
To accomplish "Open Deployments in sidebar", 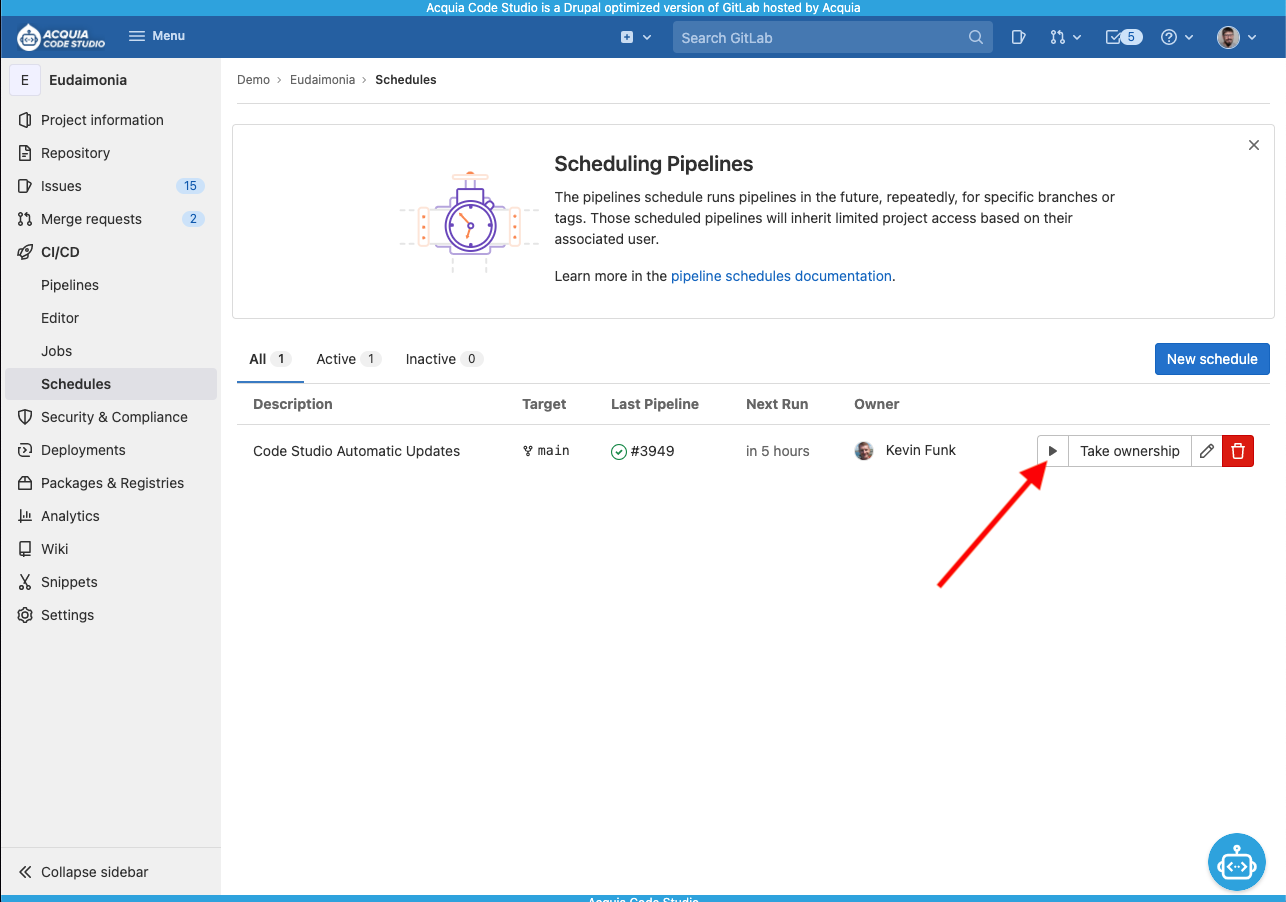I will pos(111,450).
